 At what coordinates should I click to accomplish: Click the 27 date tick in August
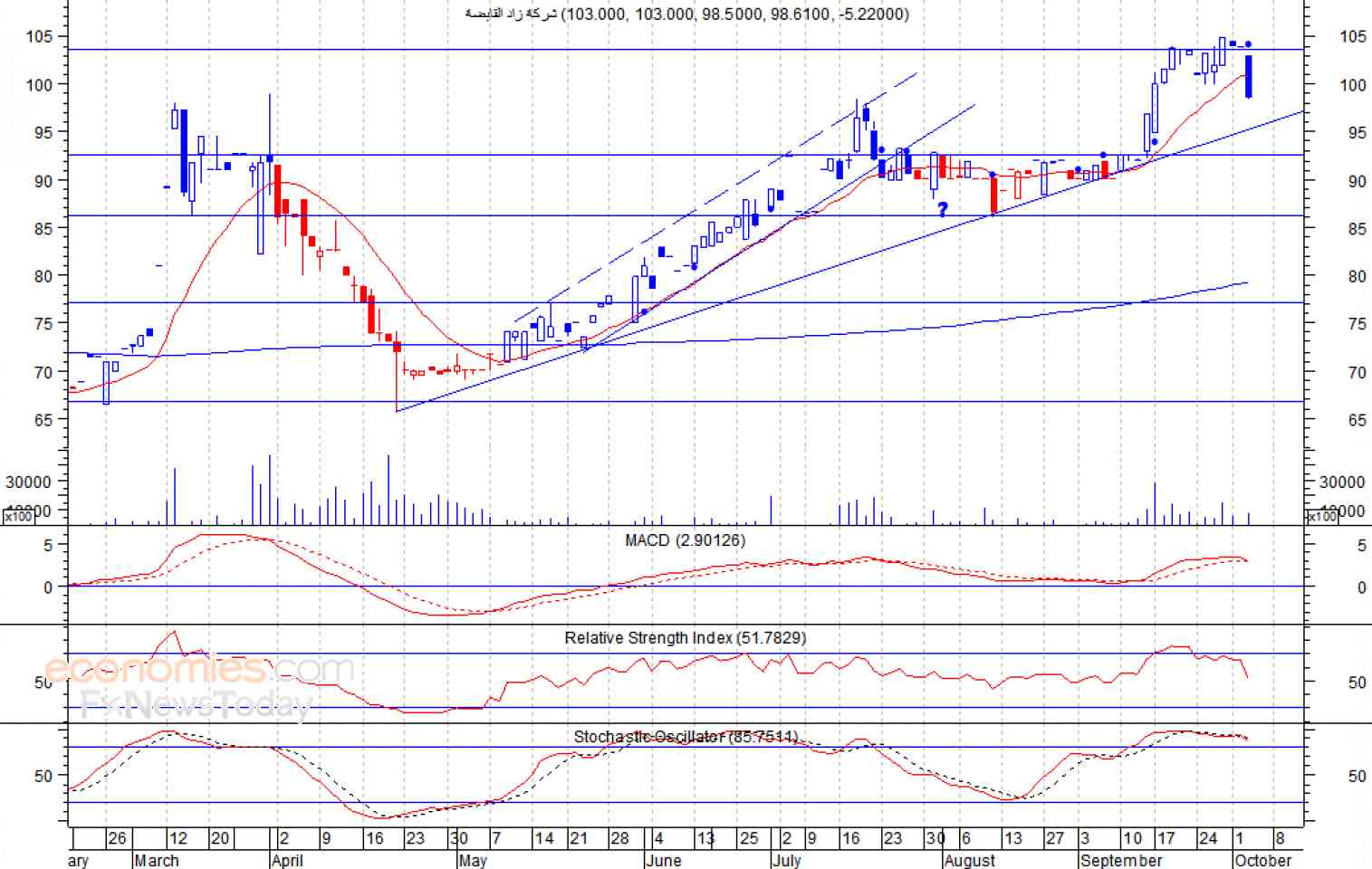pyautogui.click(x=1055, y=838)
